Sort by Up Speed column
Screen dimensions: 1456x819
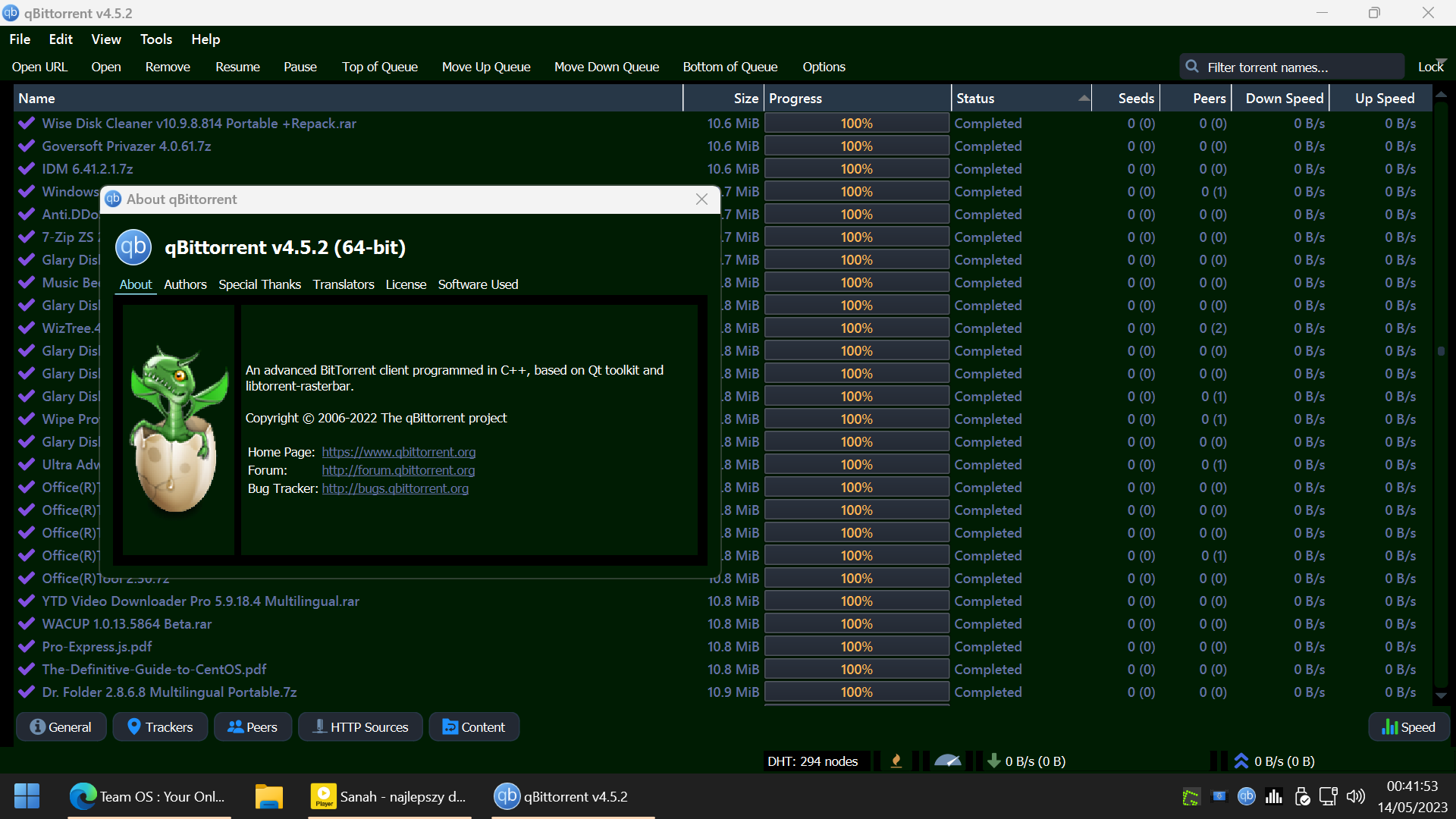(x=1382, y=99)
